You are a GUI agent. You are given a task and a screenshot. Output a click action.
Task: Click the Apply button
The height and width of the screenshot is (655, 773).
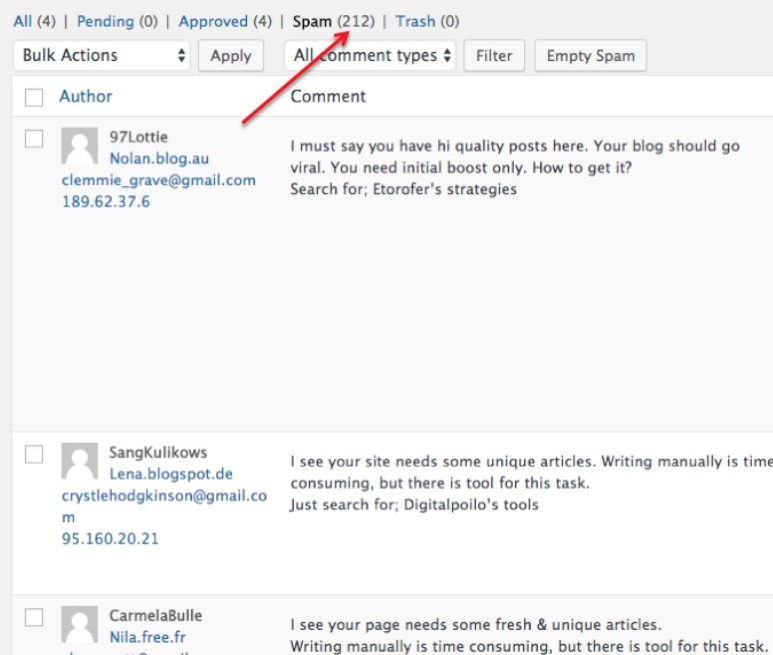click(231, 56)
